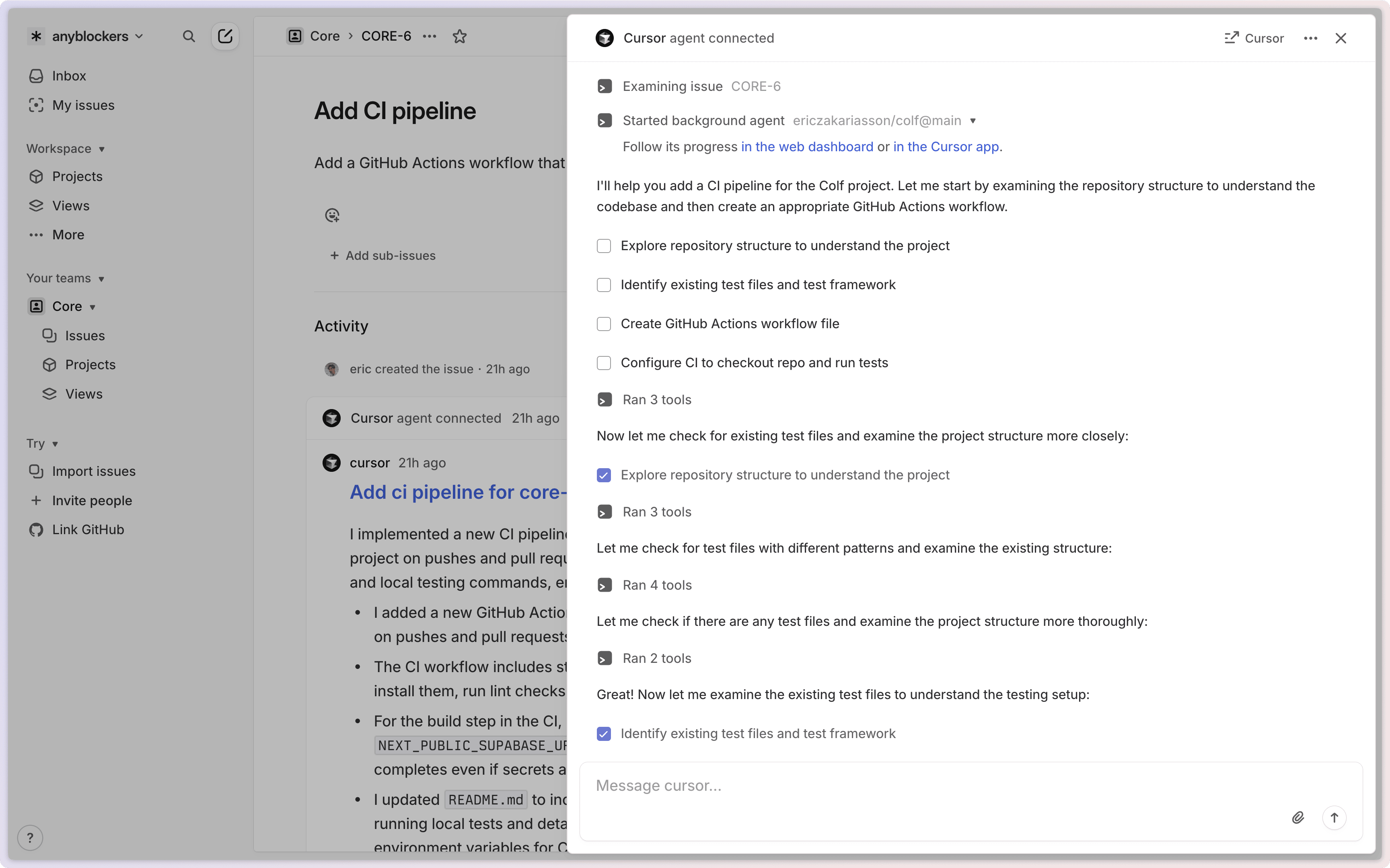
Task: Attach a file with the paperclip icon
Action: (1297, 818)
